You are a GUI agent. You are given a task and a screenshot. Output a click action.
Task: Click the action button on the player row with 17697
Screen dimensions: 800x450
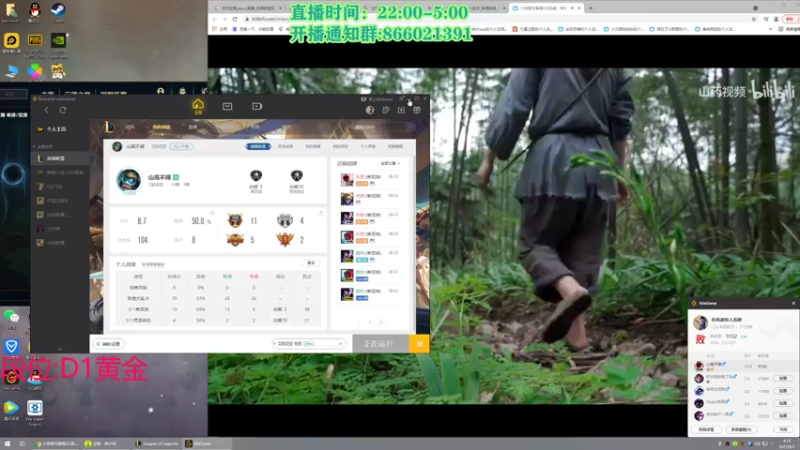coord(783,378)
